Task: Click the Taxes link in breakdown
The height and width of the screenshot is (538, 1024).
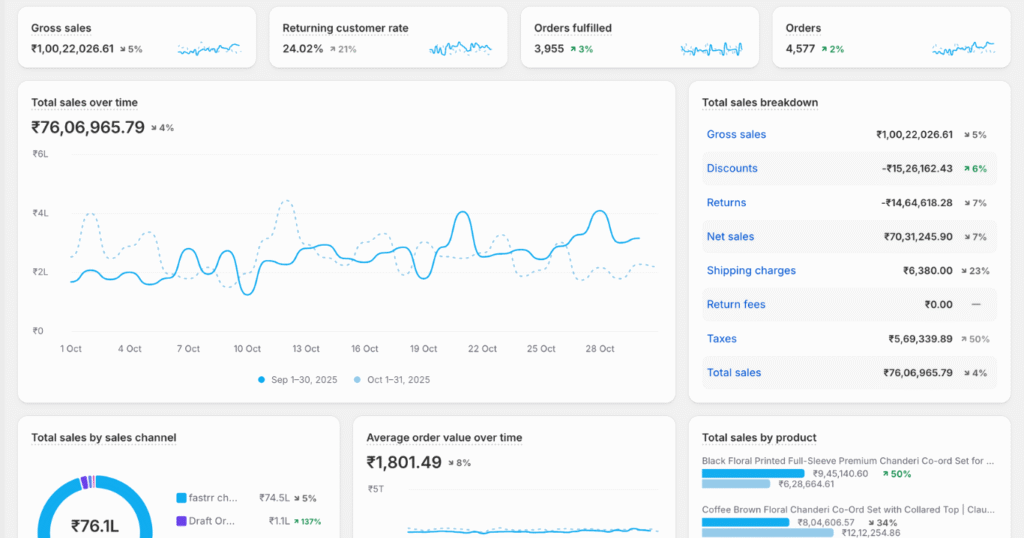Action: [721, 339]
